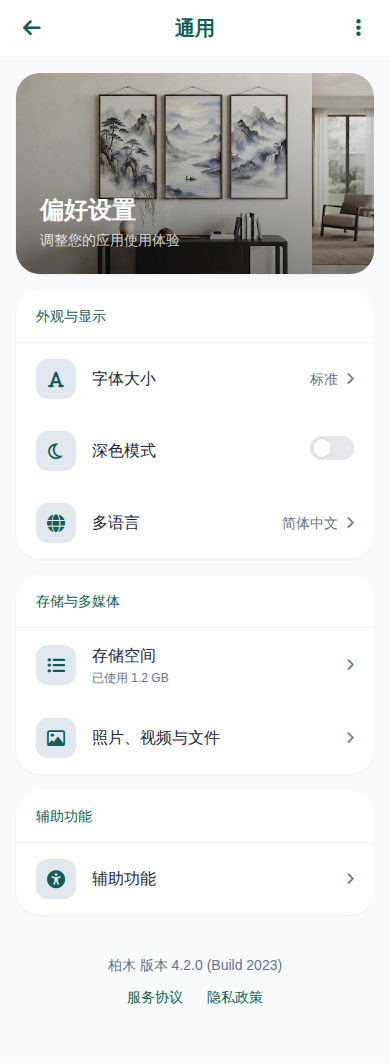Screen dimensions: 390x1063
Task: Go back using the arrow icon
Action: click(32, 28)
